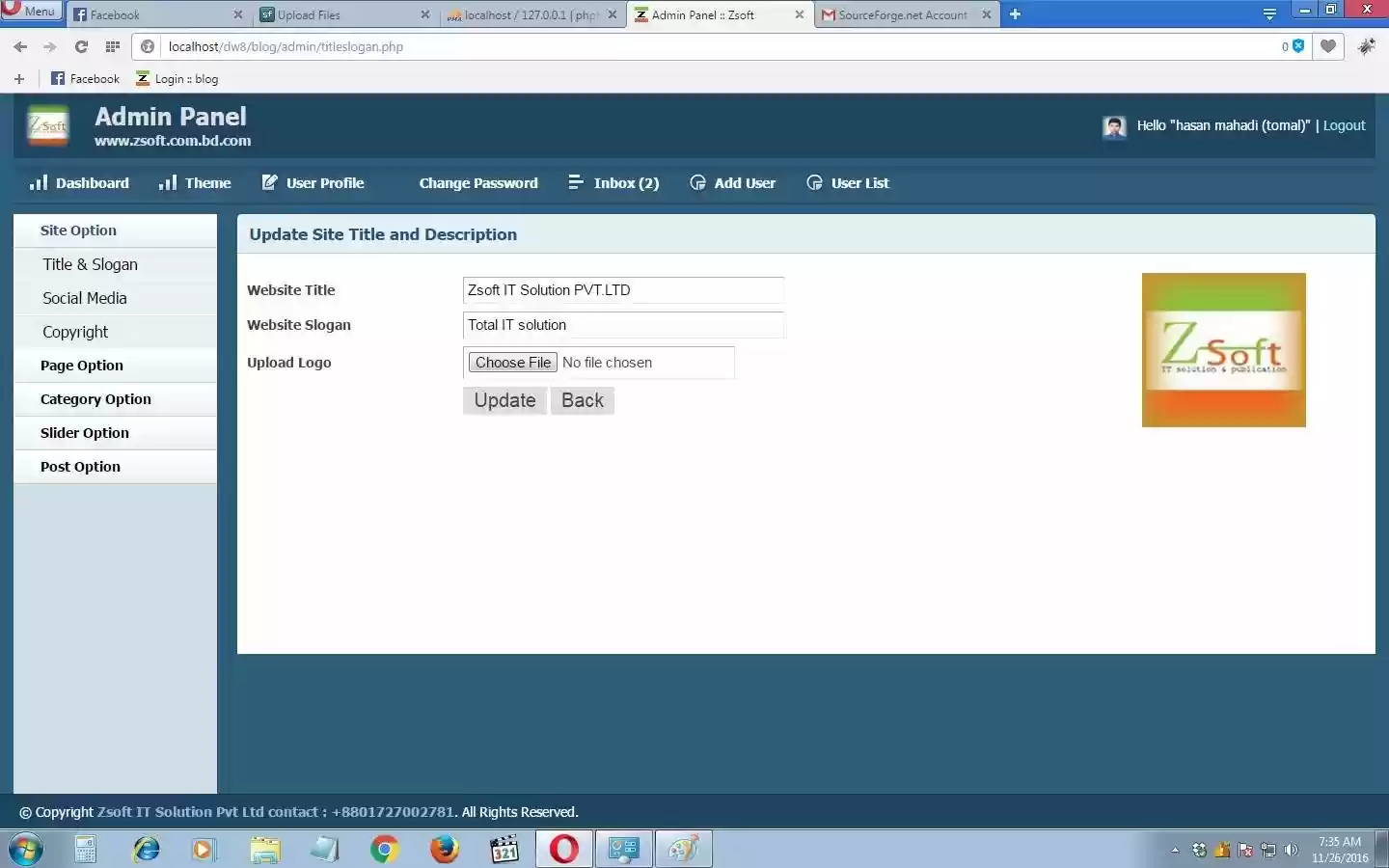Image resolution: width=1389 pixels, height=868 pixels.
Task: Click the User List icon
Action: [x=814, y=182]
